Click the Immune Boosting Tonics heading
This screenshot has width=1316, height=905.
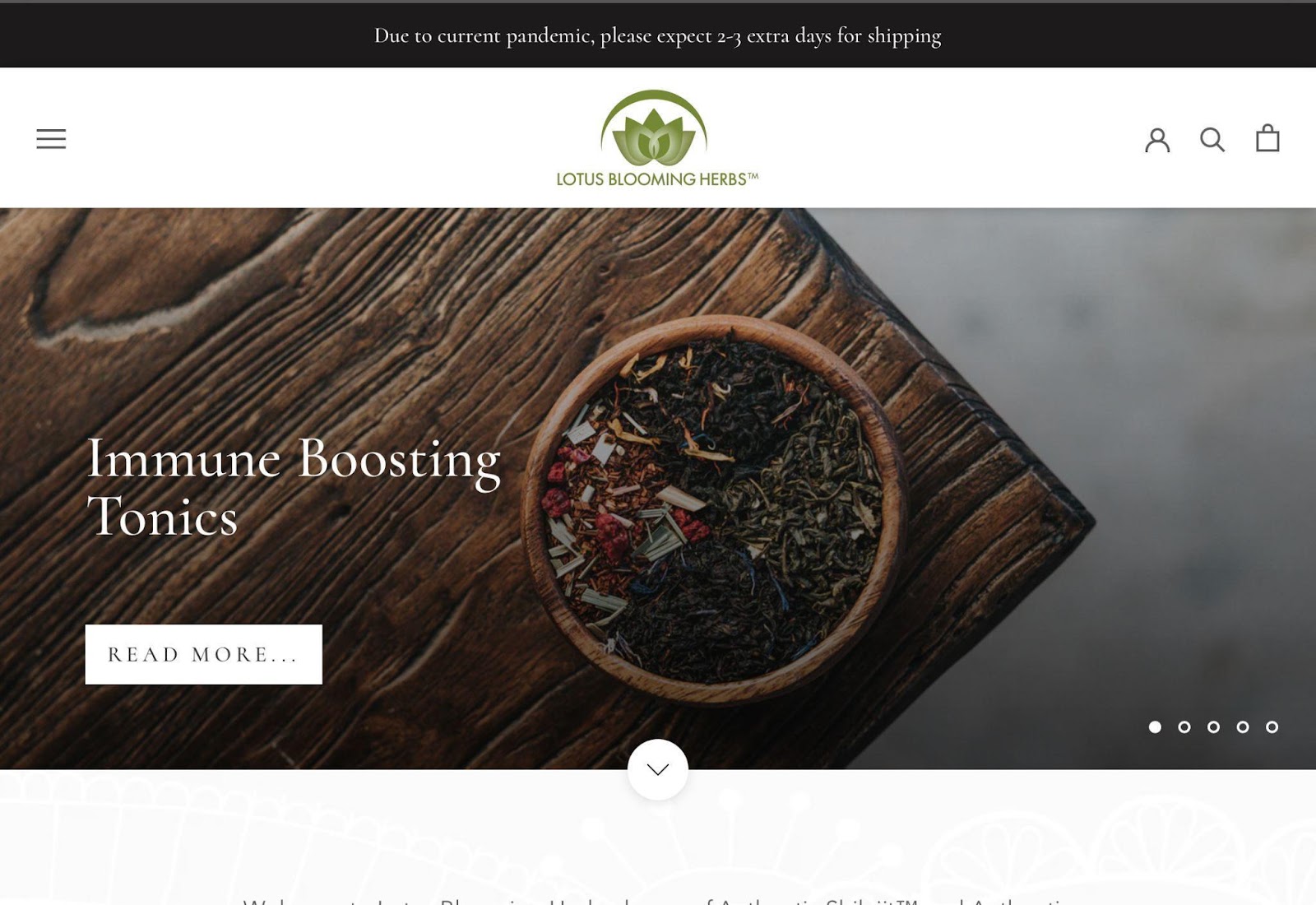(294, 486)
